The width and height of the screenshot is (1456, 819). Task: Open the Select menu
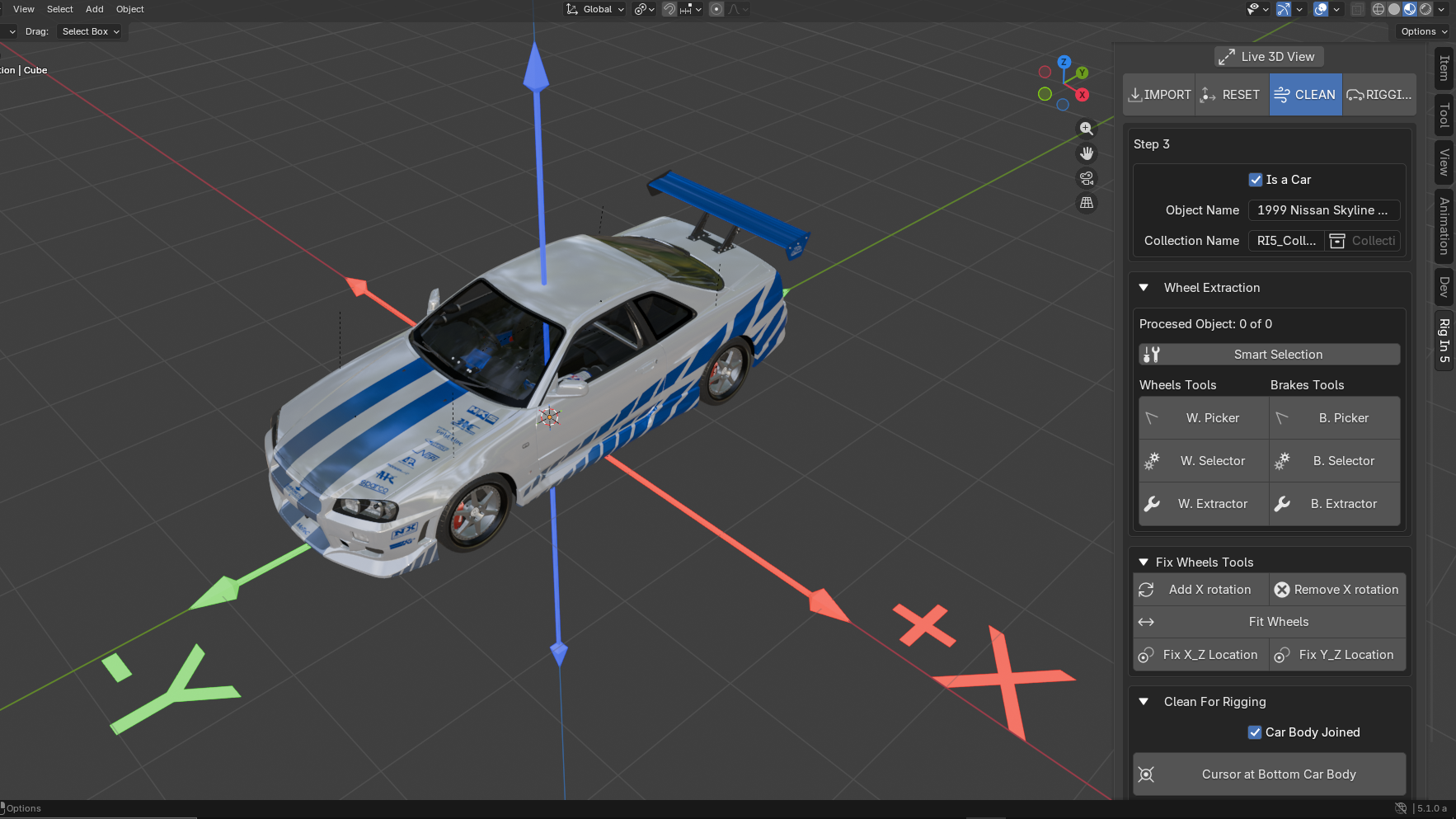pos(60,9)
